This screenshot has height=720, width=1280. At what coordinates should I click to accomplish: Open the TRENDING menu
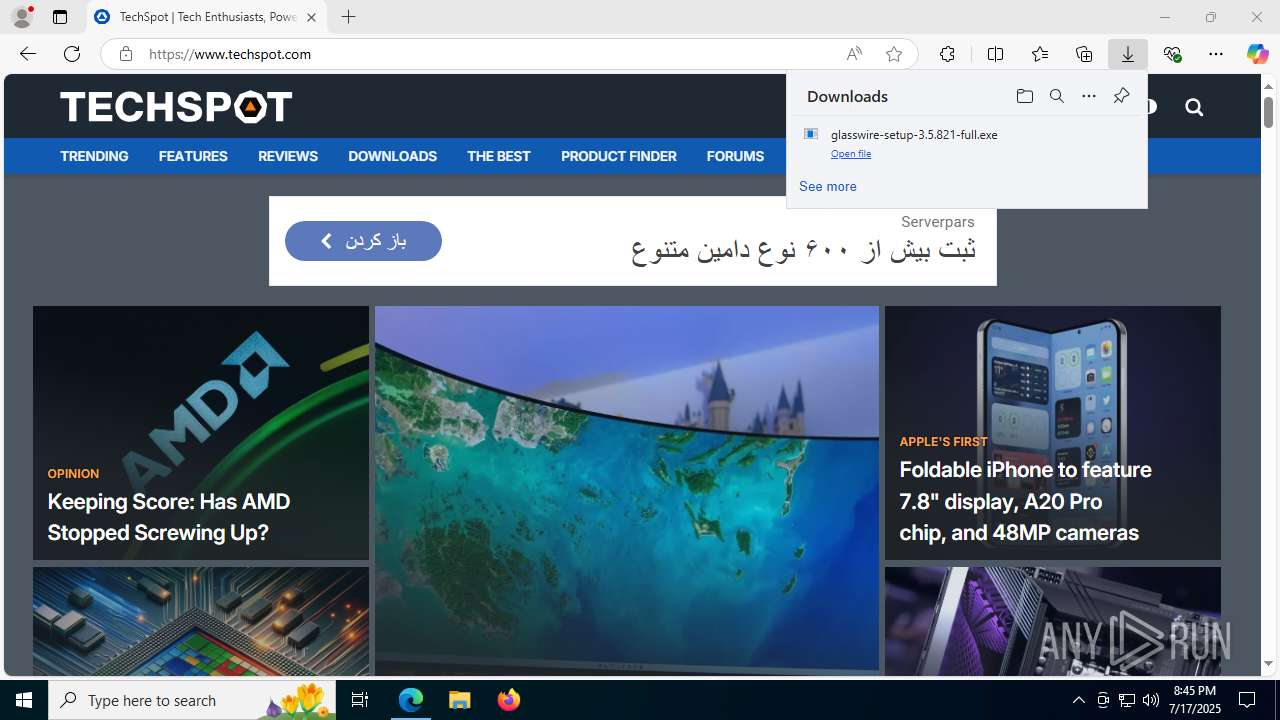click(94, 156)
